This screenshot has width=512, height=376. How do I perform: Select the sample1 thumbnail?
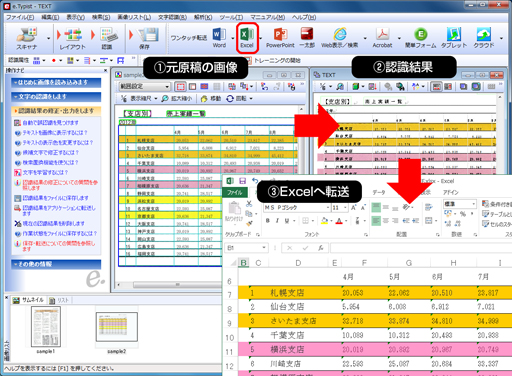pyautogui.click(x=46, y=327)
